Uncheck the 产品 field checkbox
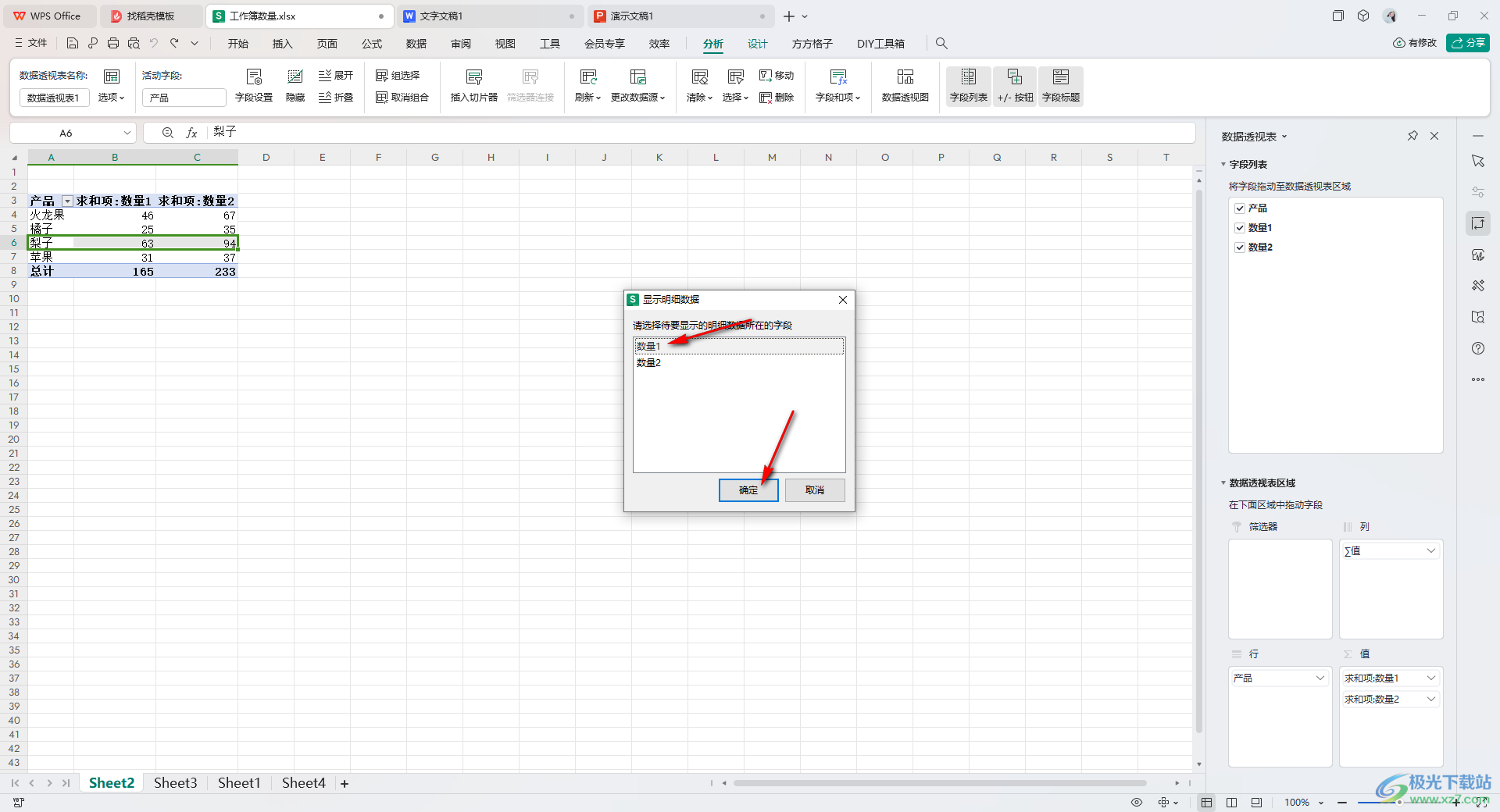Screen dimensions: 1500x812 point(1240,208)
